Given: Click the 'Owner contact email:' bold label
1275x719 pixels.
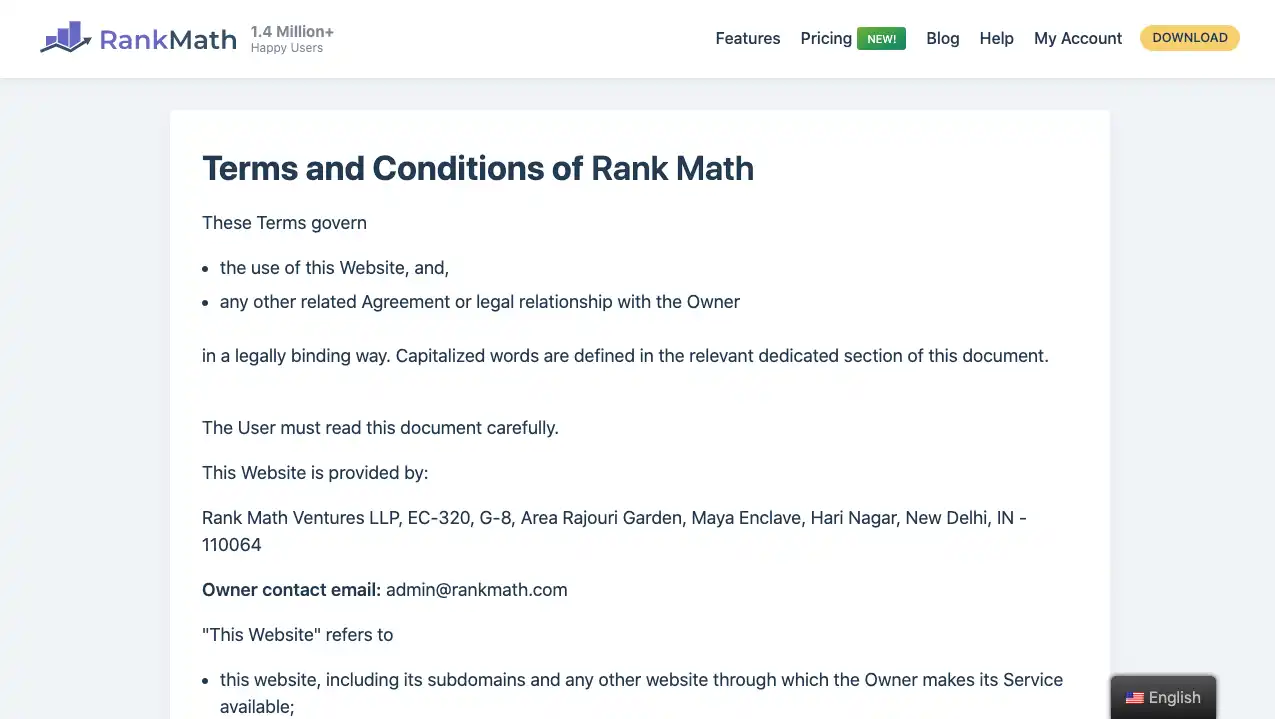Looking at the screenshot, I should tap(292, 590).
